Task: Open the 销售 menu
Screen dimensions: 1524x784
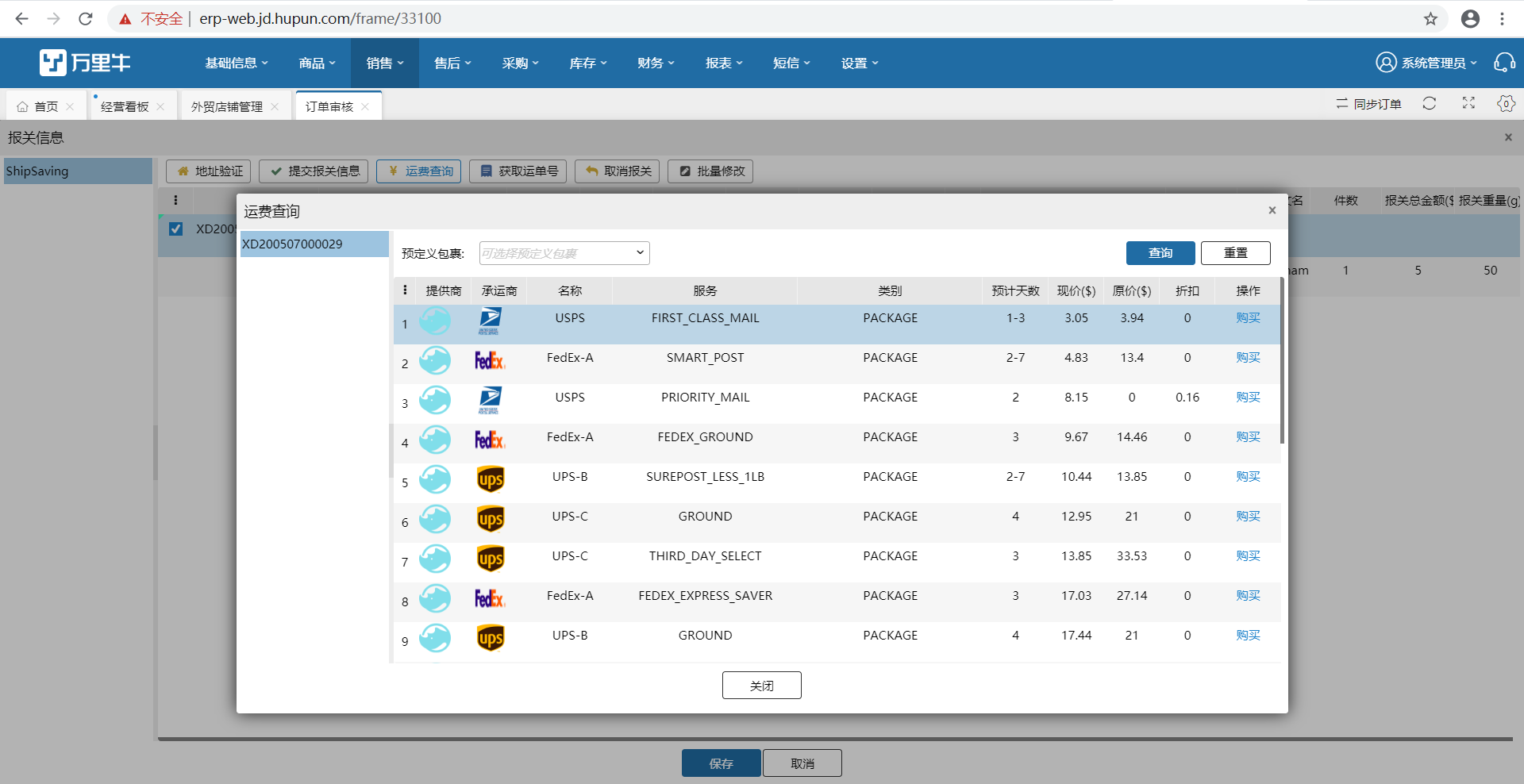Action: (385, 63)
